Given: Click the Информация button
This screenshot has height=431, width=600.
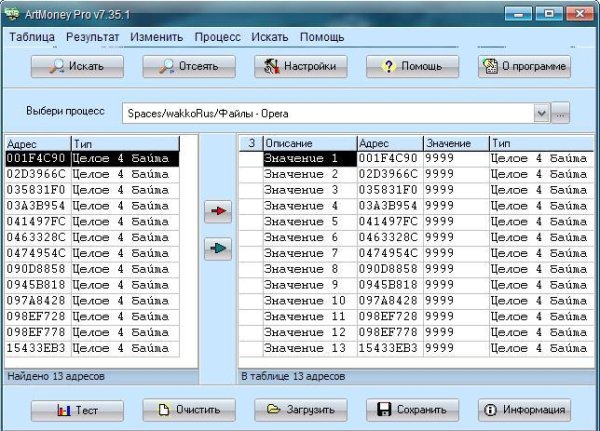Looking at the screenshot, I should [x=524, y=410].
